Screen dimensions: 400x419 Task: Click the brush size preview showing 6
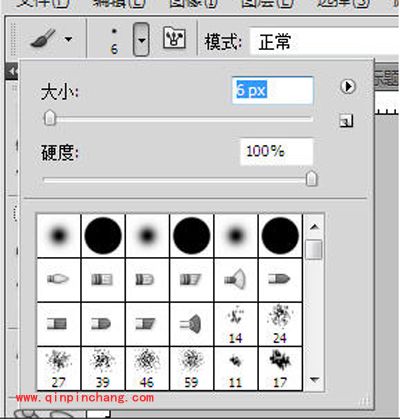pyautogui.click(x=114, y=41)
